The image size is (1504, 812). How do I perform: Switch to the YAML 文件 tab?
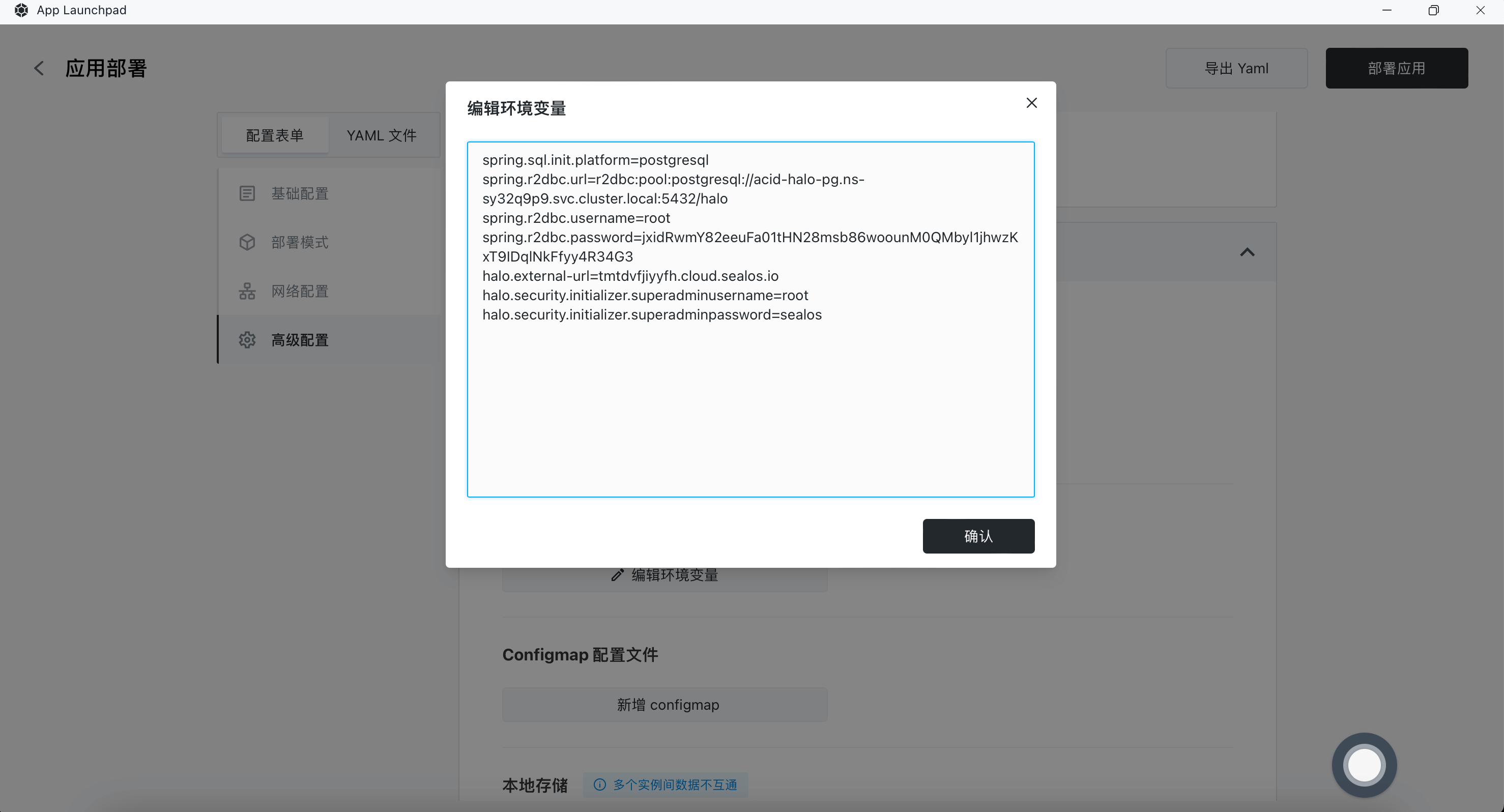[381, 135]
